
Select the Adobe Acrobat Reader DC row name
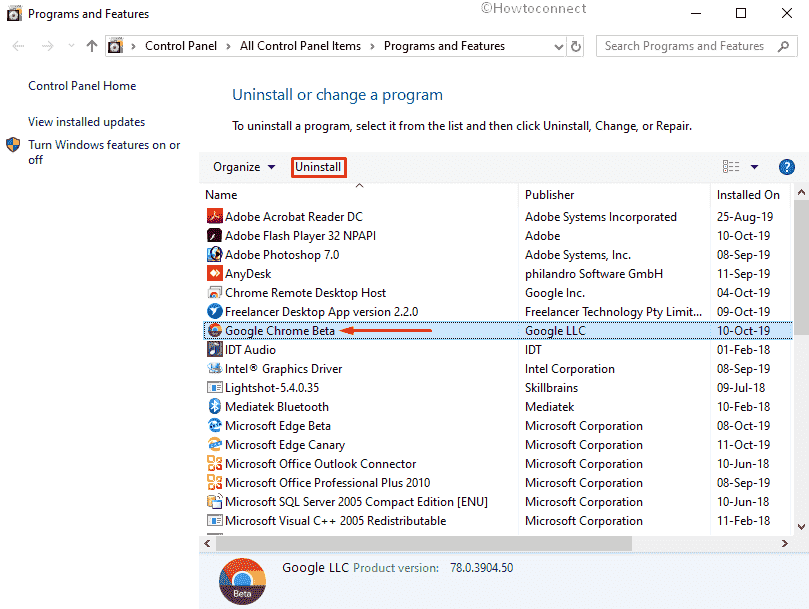point(294,216)
